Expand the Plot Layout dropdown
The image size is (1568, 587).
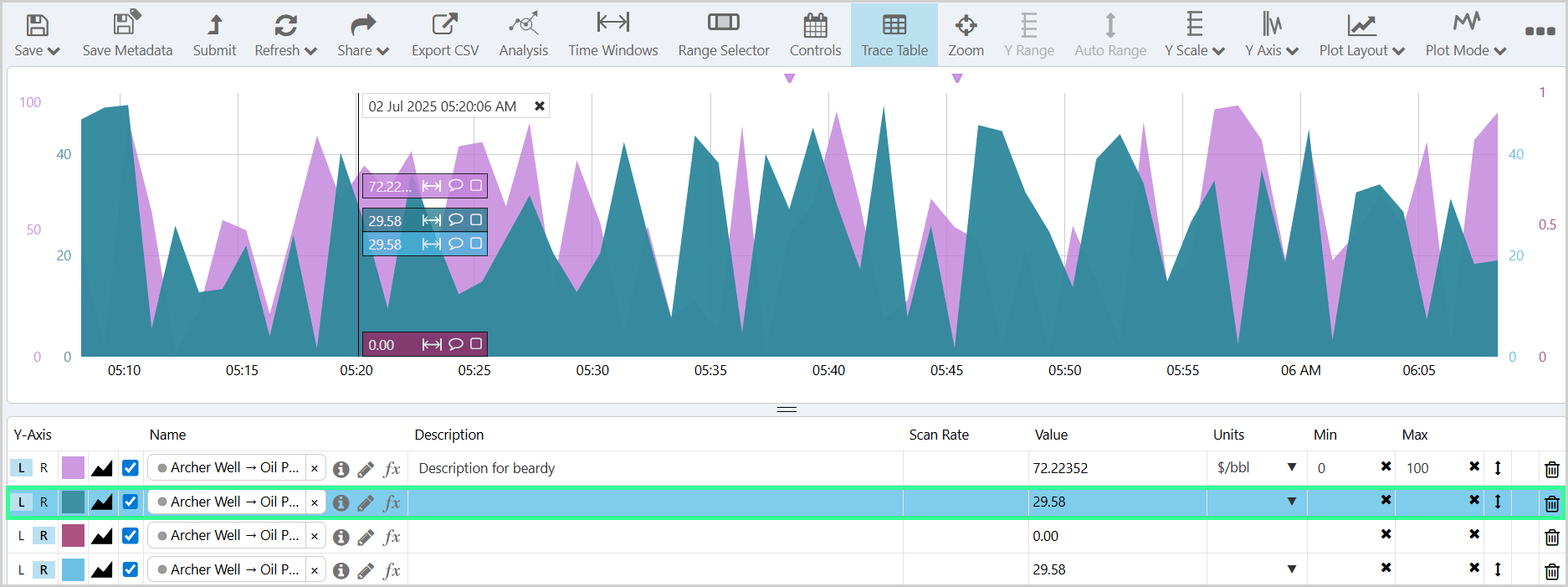[x=1361, y=35]
